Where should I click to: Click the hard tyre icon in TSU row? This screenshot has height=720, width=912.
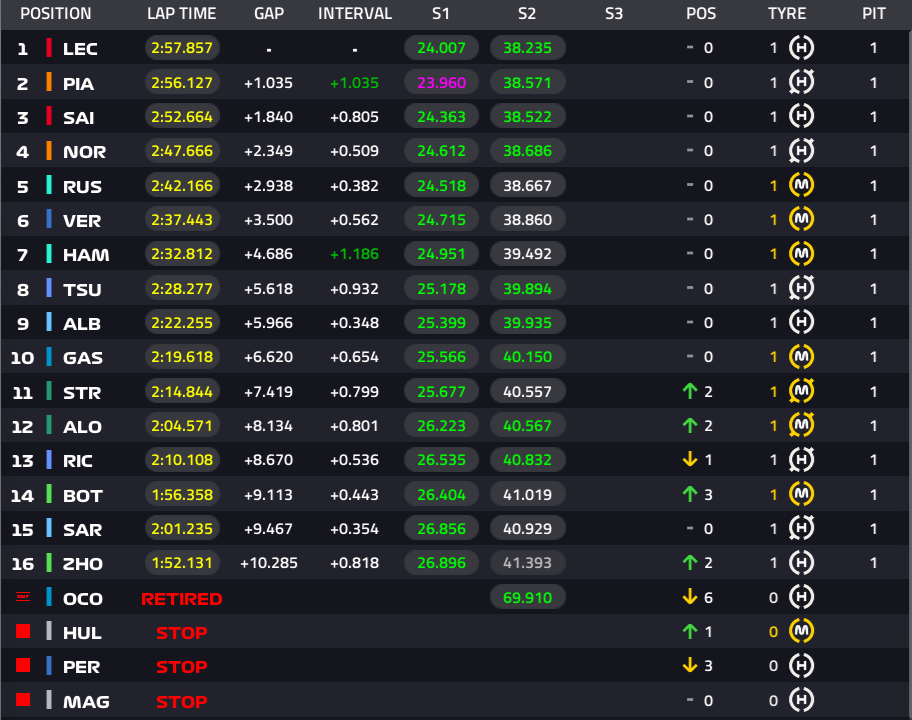801,288
